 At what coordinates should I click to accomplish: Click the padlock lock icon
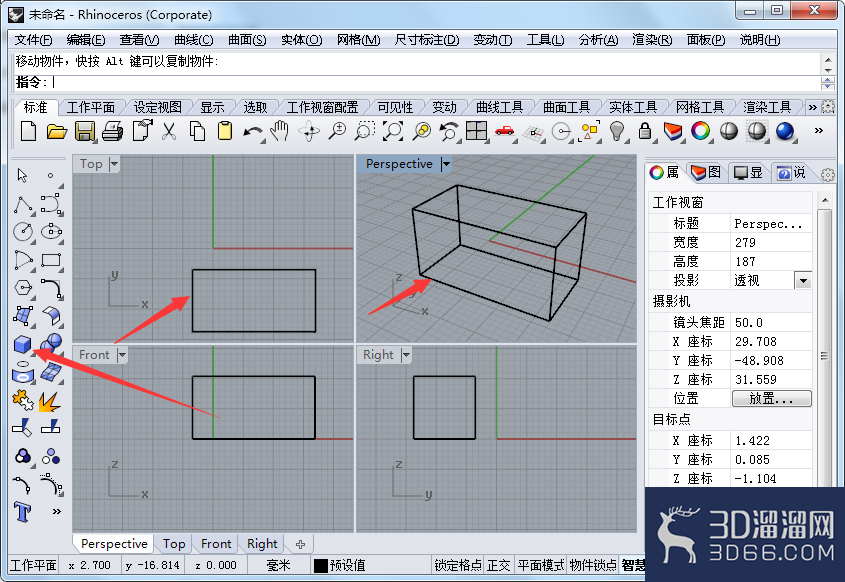tap(645, 131)
